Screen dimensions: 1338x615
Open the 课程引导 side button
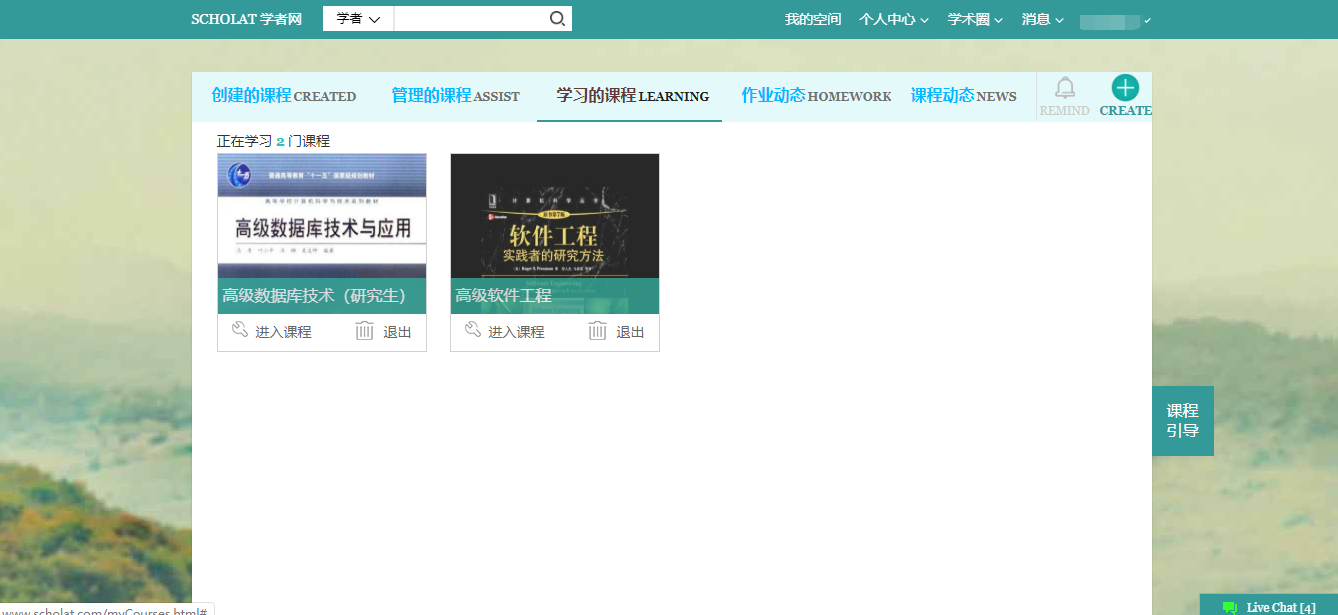tap(1182, 421)
